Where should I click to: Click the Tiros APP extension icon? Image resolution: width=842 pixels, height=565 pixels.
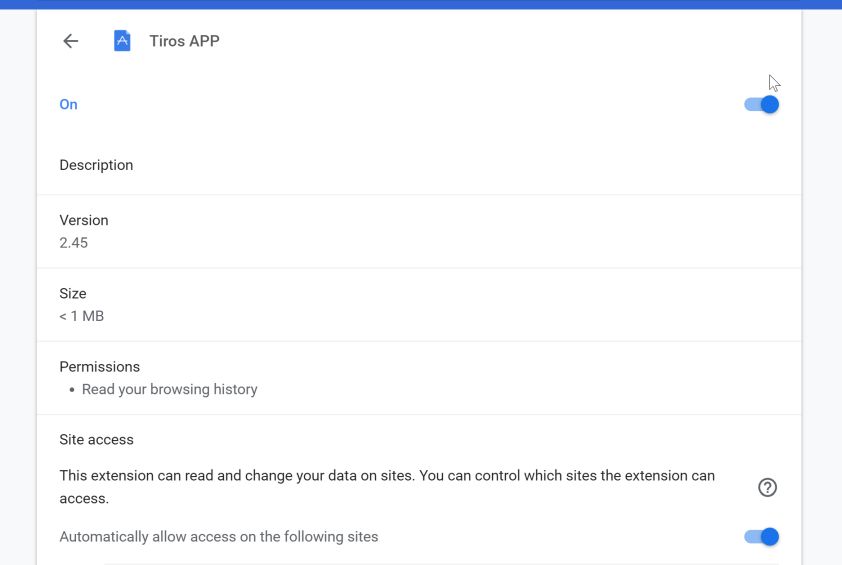[x=122, y=41]
